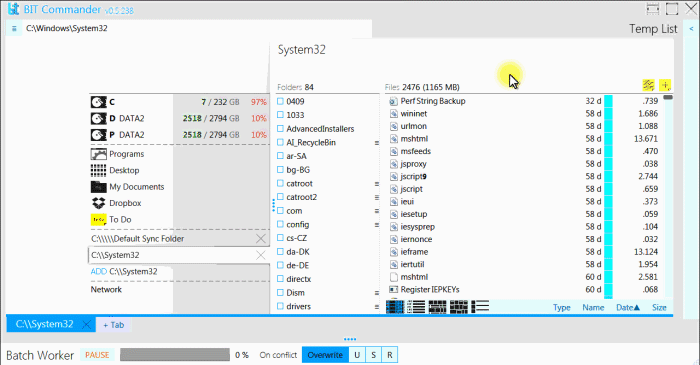Expand subfolders marker of AI_RecycleBin
700x365 pixels.
377,143
